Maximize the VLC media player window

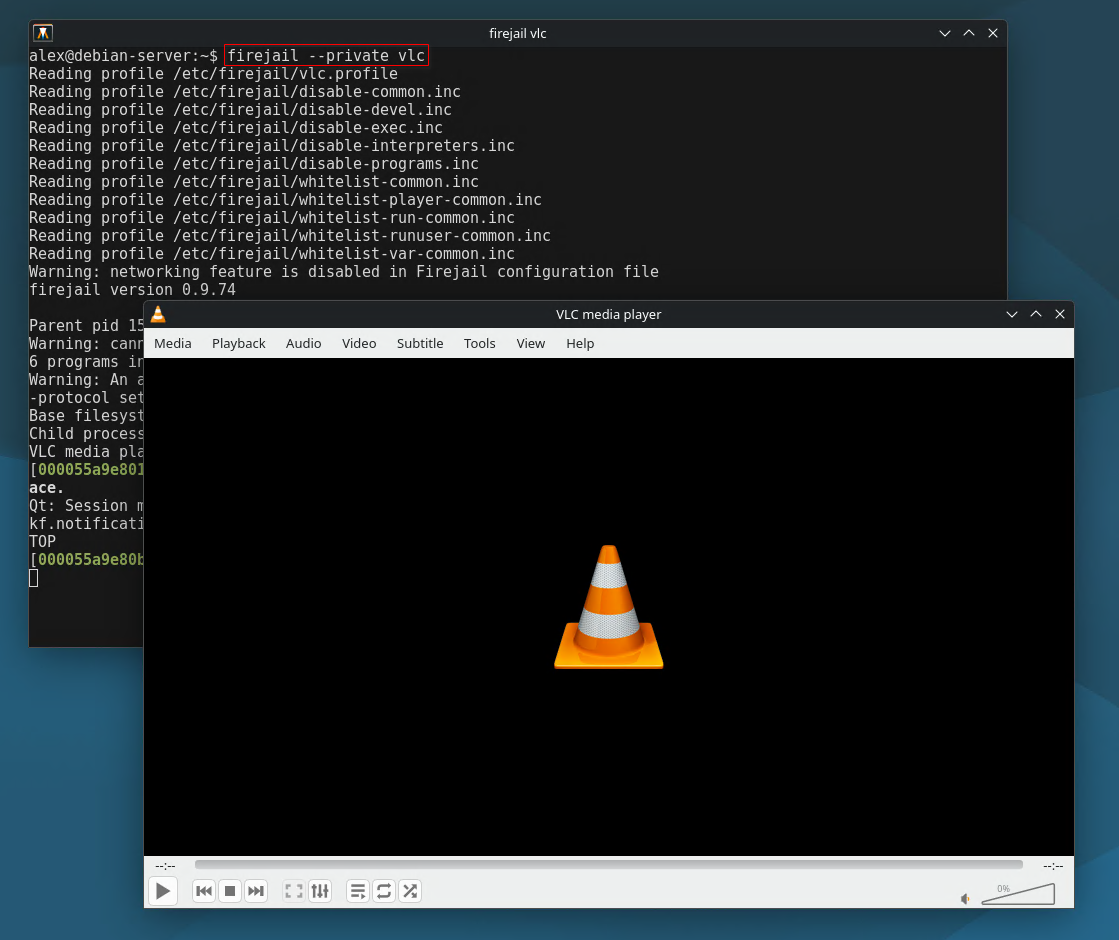pos(1036,314)
